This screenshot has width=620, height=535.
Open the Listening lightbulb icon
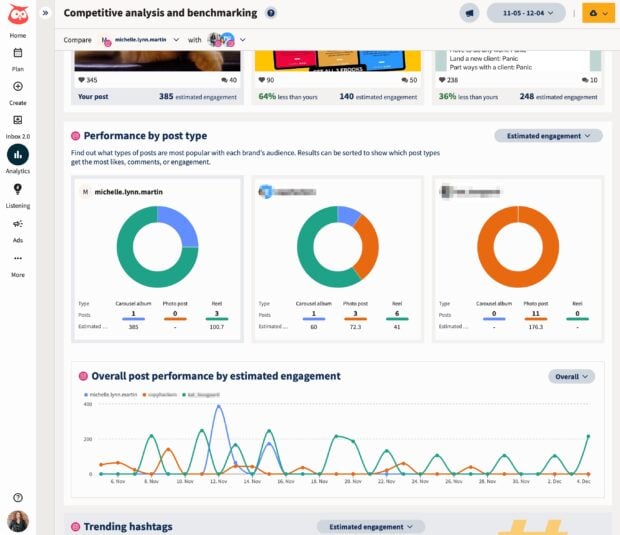click(18, 189)
